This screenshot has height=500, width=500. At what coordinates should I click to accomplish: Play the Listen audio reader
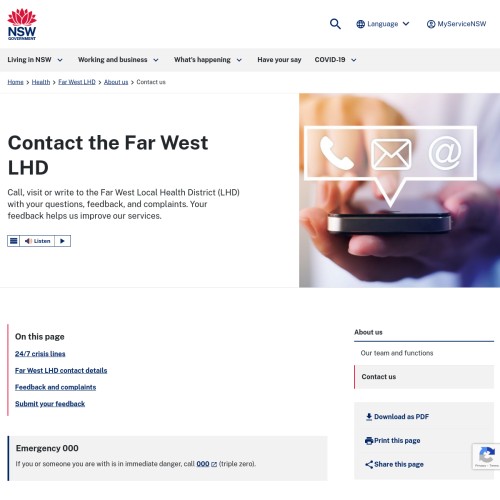click(x=62, y=241)
